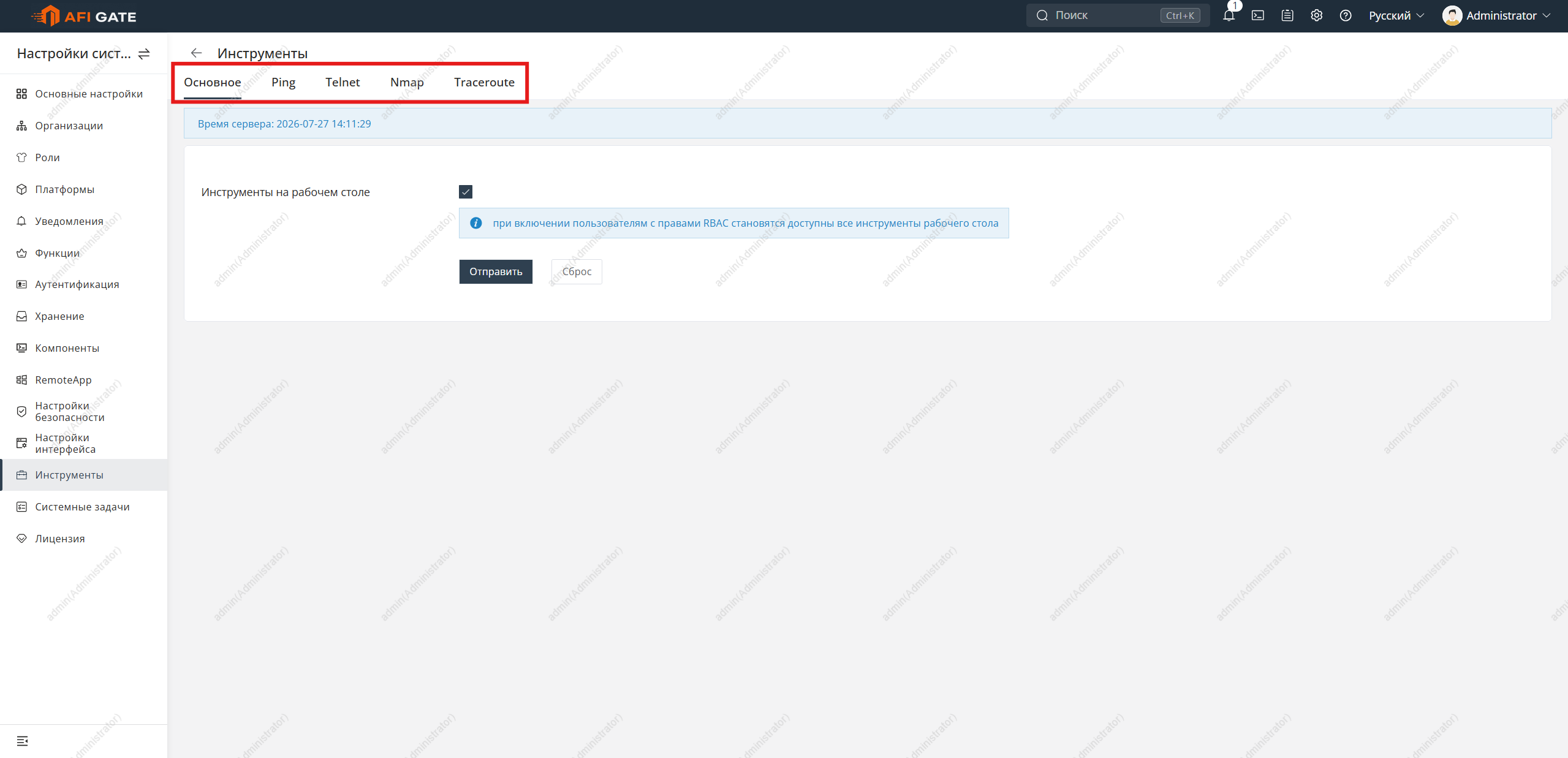Click the Лицензия diamond icon

(x=21, y=539)
